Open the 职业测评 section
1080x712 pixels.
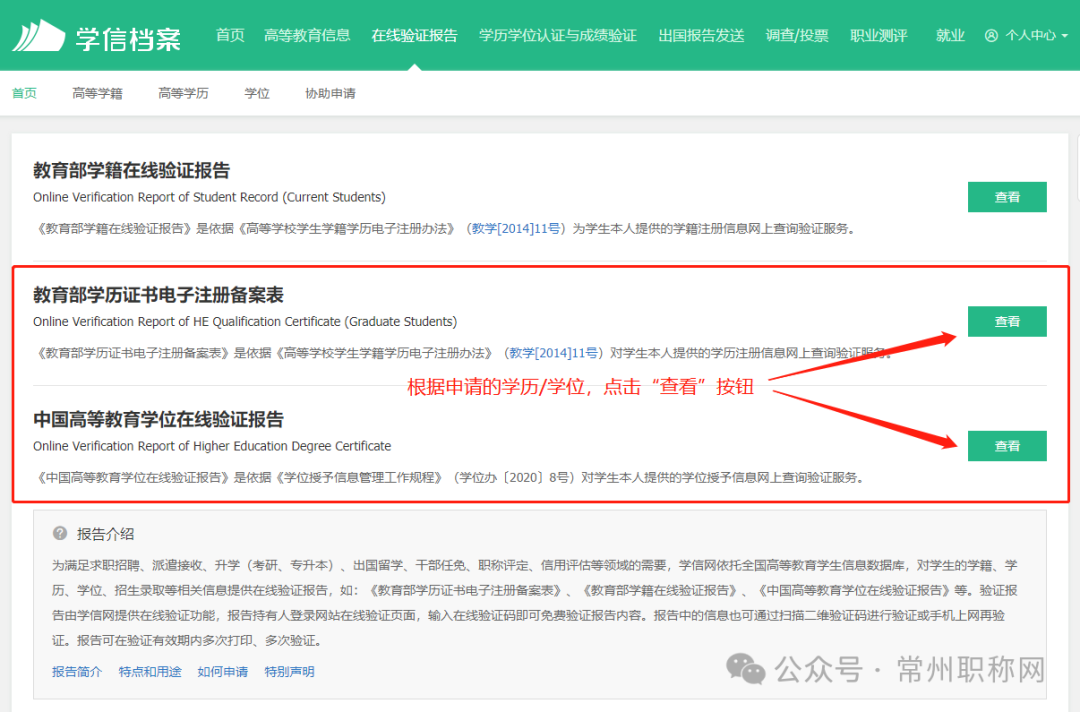click(878, 34)
